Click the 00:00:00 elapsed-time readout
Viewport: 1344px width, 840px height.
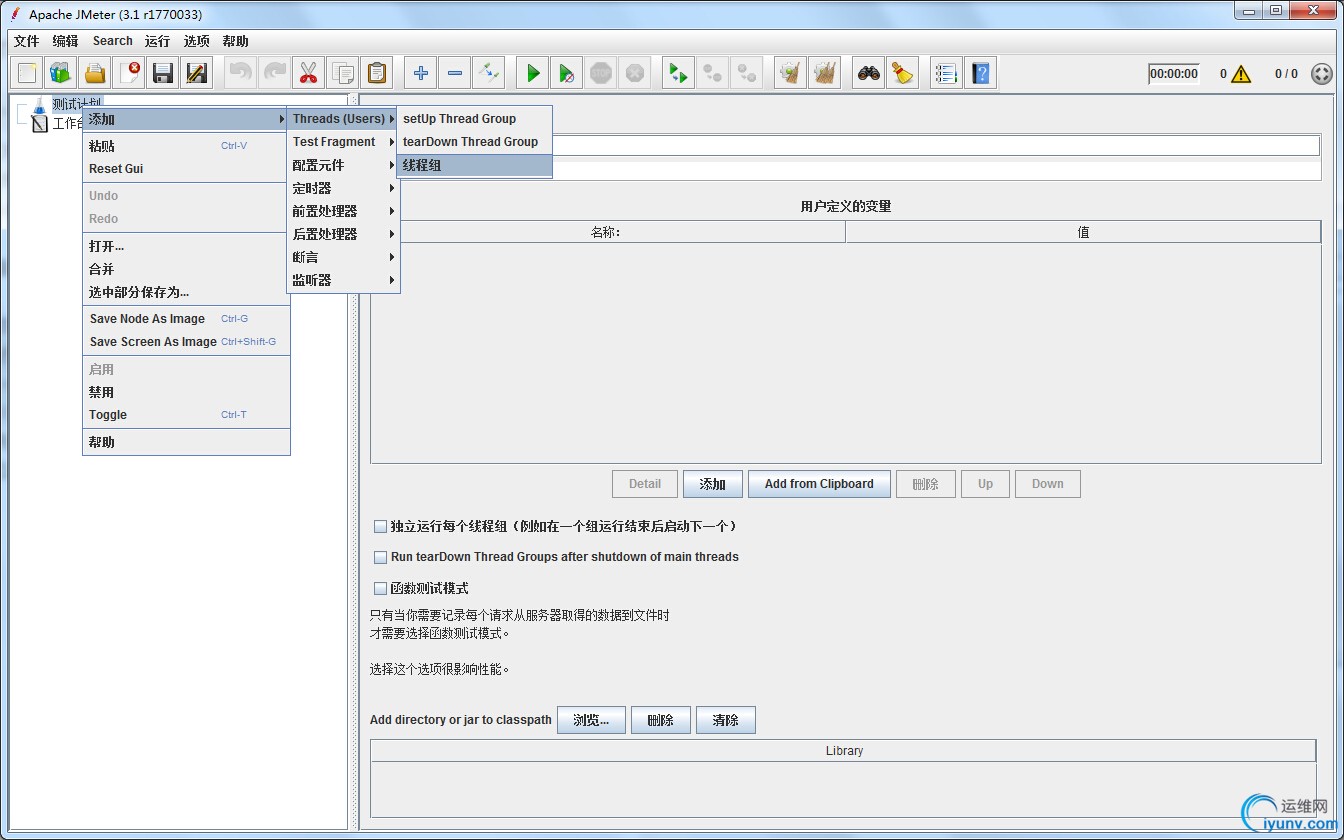coord(1174,74)
